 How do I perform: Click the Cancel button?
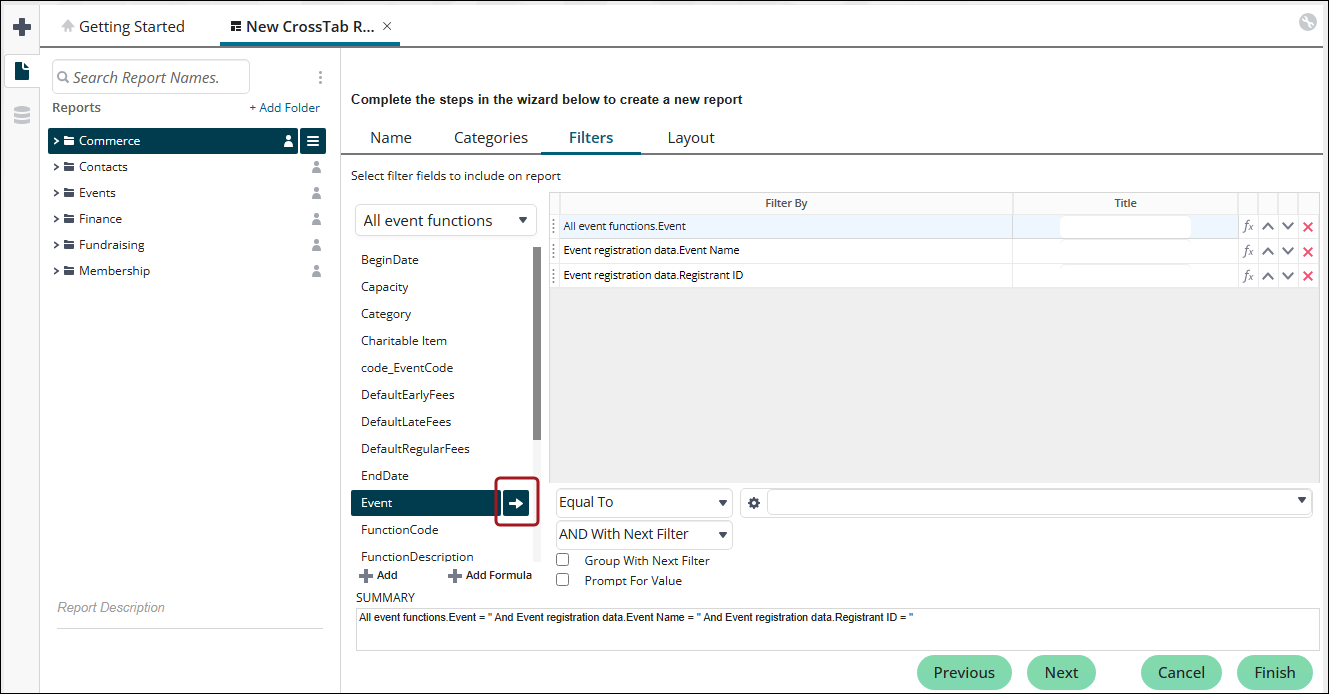coord(1181,673)
